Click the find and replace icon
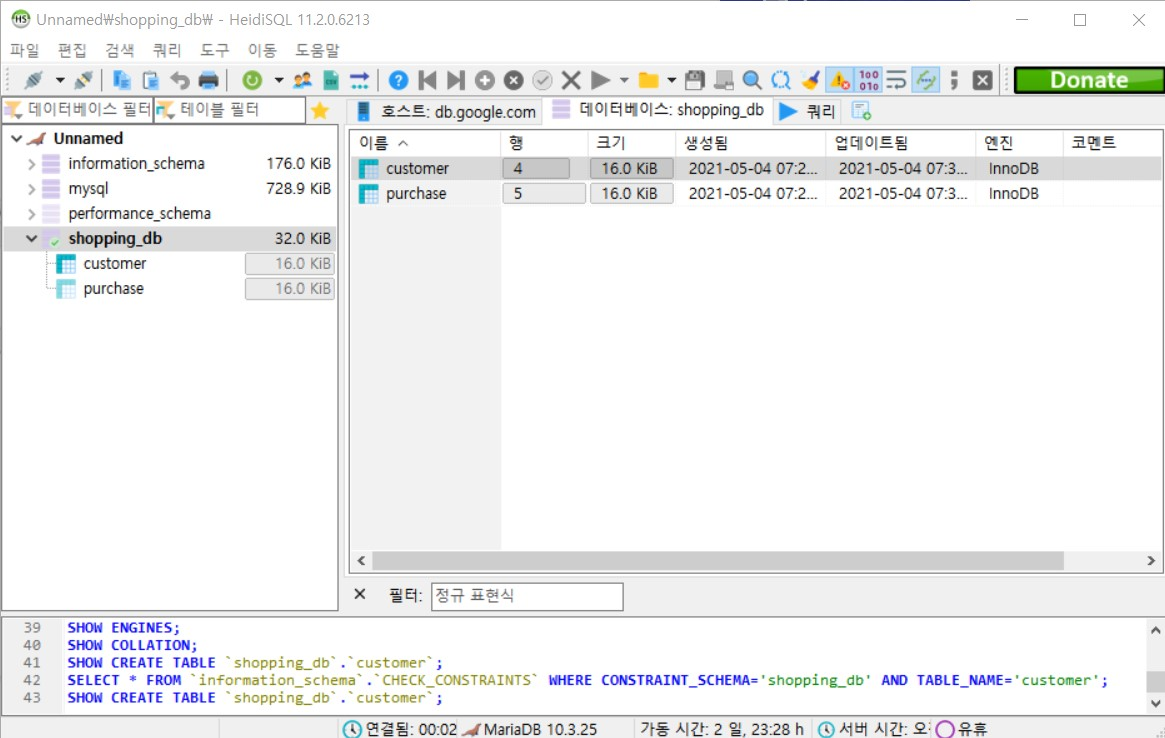 tap(781, 80)
